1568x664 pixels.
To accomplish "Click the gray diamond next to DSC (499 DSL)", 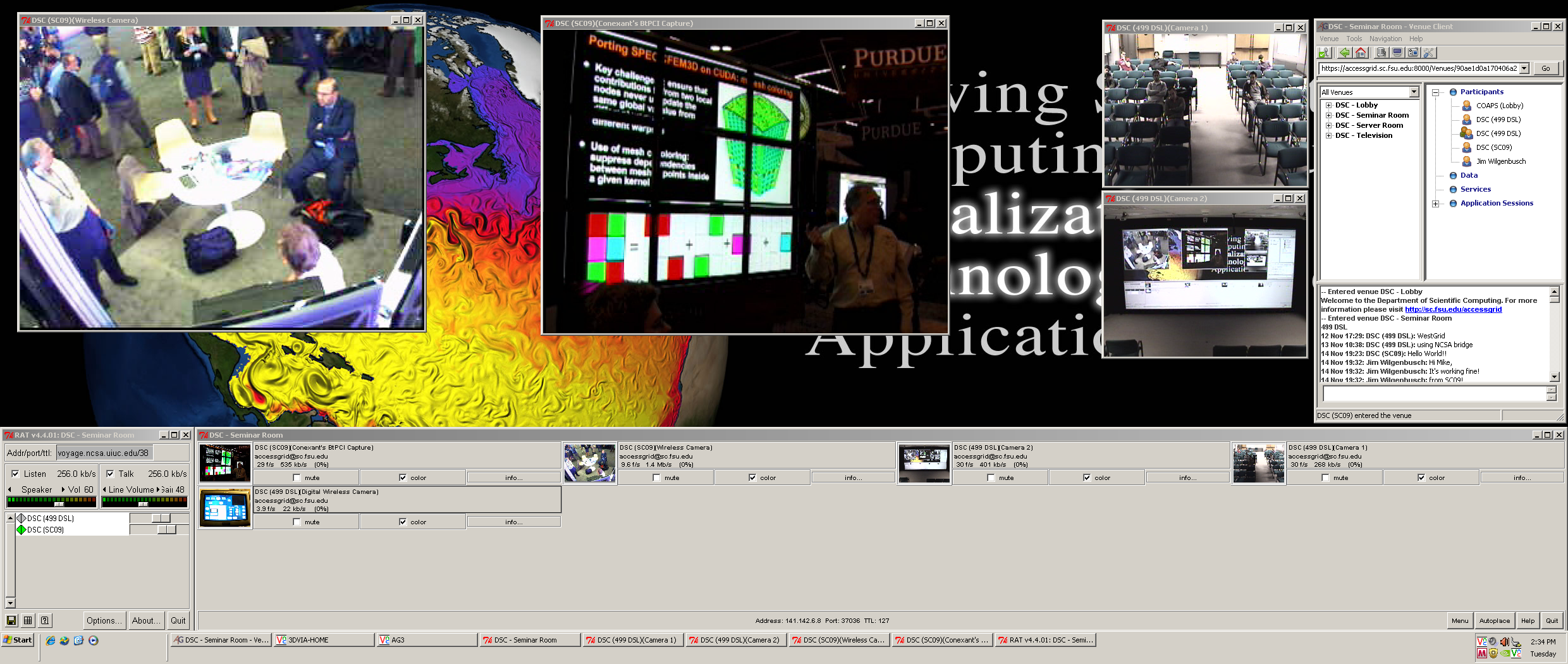I will (21, 519).
